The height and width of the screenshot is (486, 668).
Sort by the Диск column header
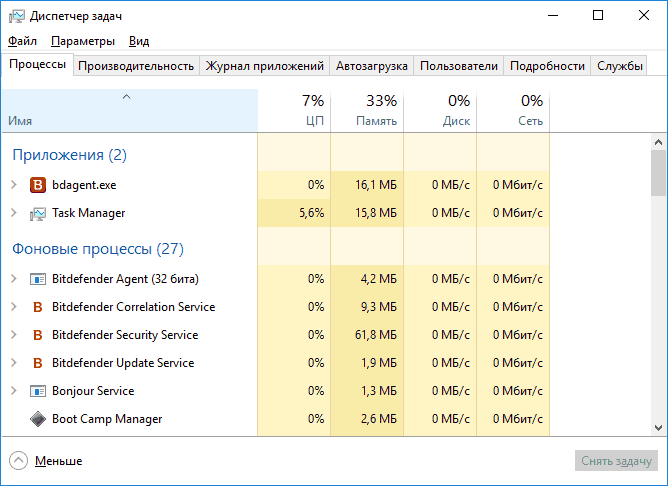coord(440,111)
